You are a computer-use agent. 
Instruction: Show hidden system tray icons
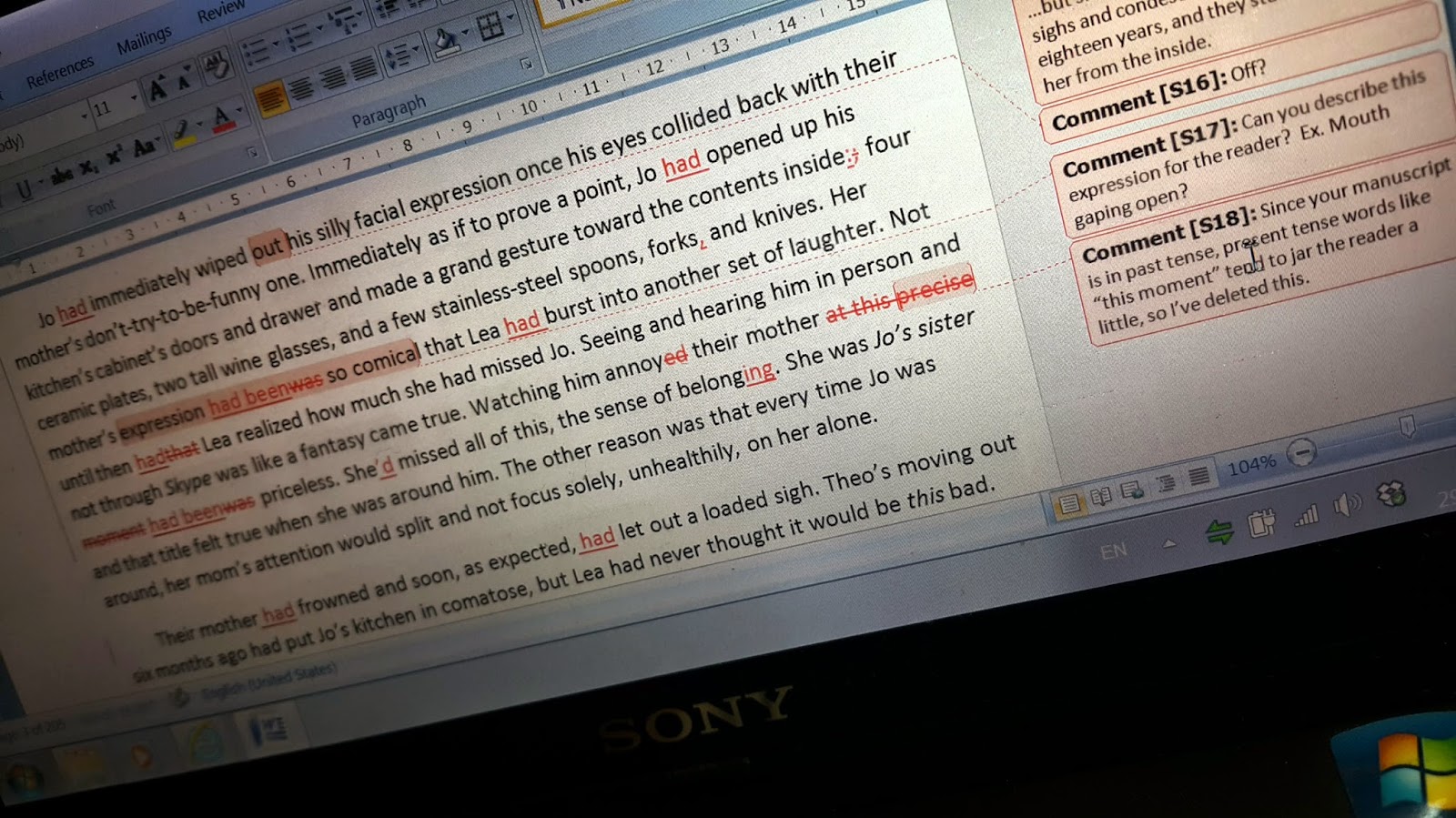[x=1169, y=544]
